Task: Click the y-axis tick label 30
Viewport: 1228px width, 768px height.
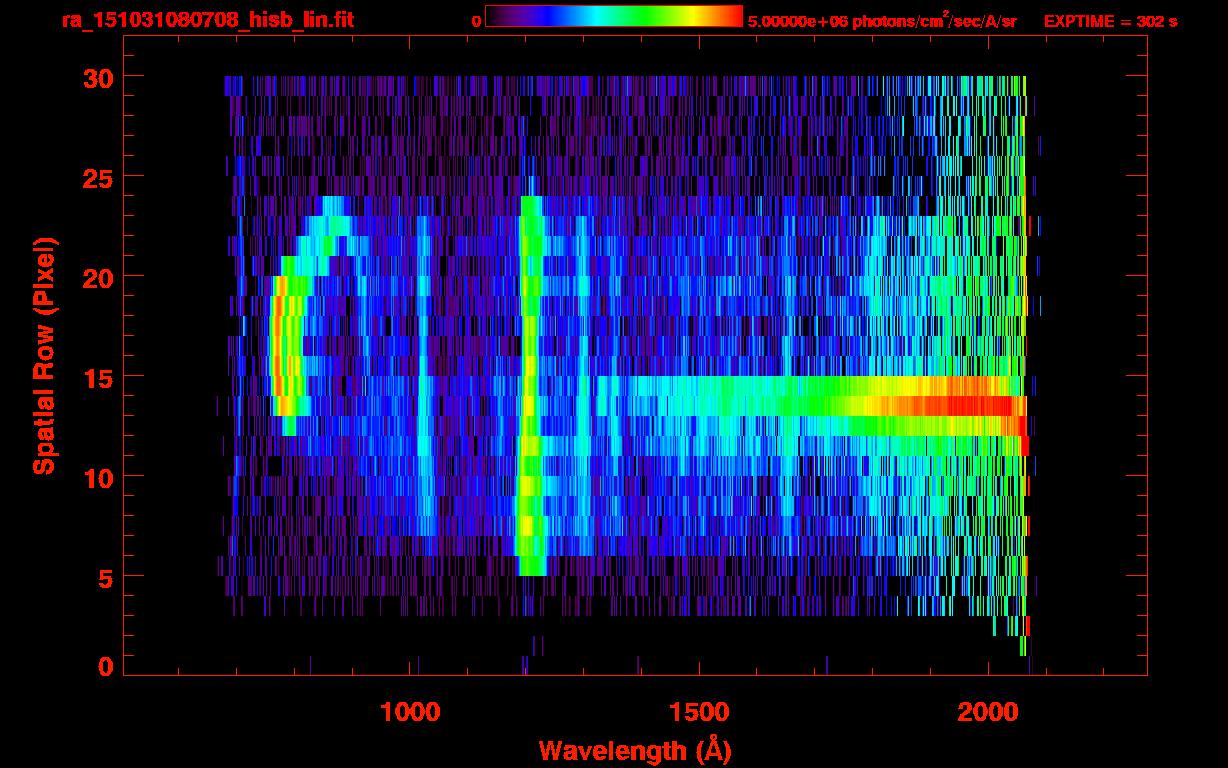Action: [x=97, y=77]
